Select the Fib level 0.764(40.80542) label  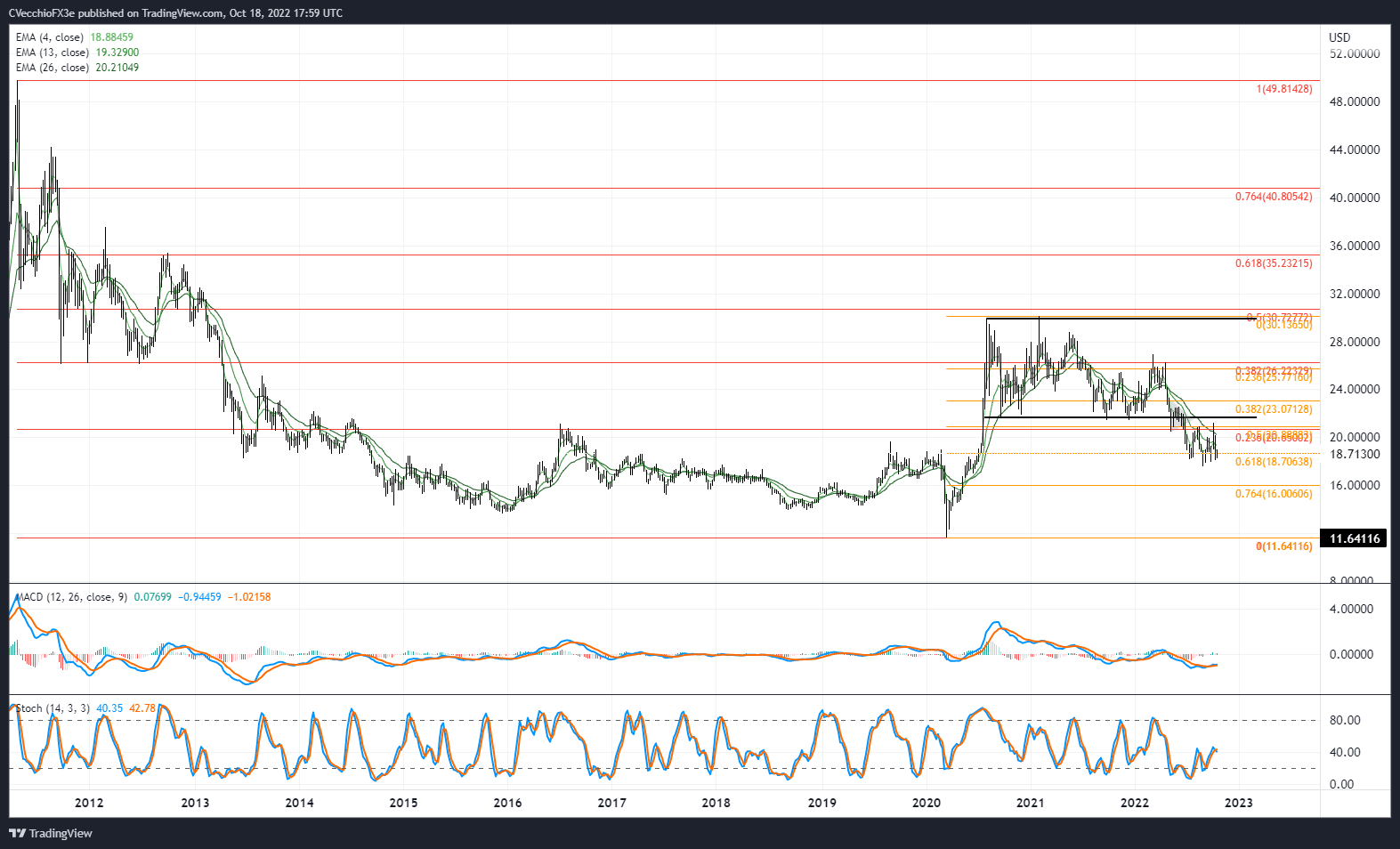1274,197
